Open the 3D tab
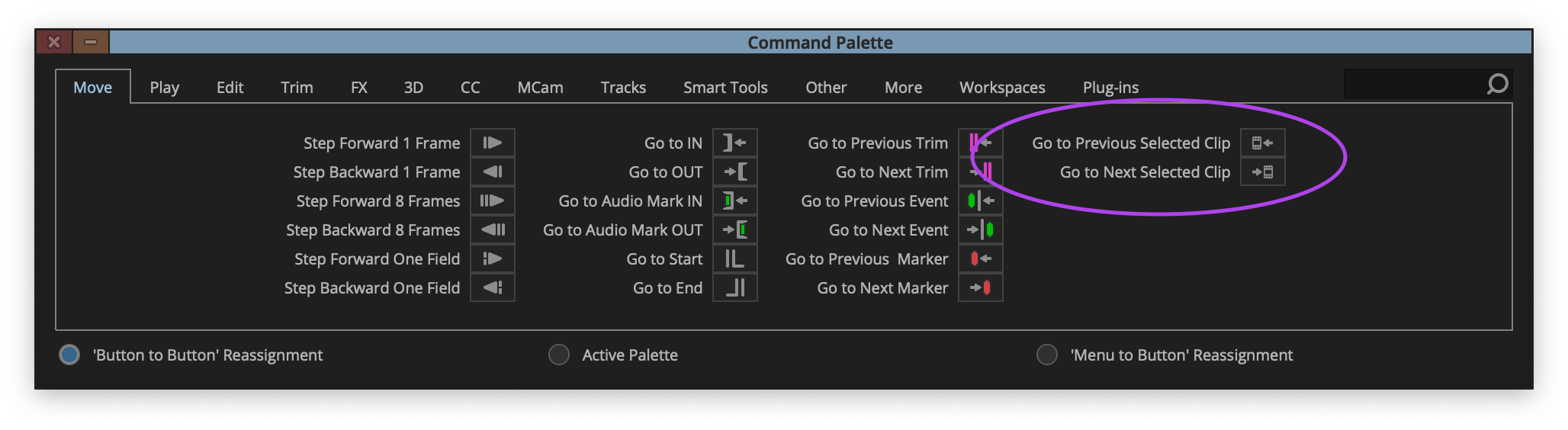The image size is (1568, 430). pos(413,87)
